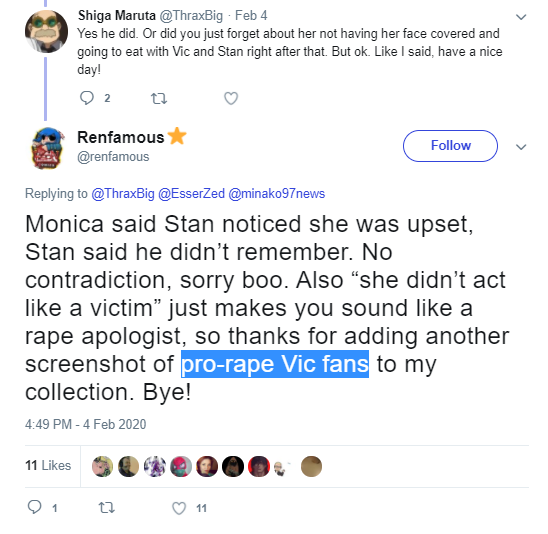Open Shiga Maruta profile avatar
The height and width of the screenshot is (534, 548).
46,31
